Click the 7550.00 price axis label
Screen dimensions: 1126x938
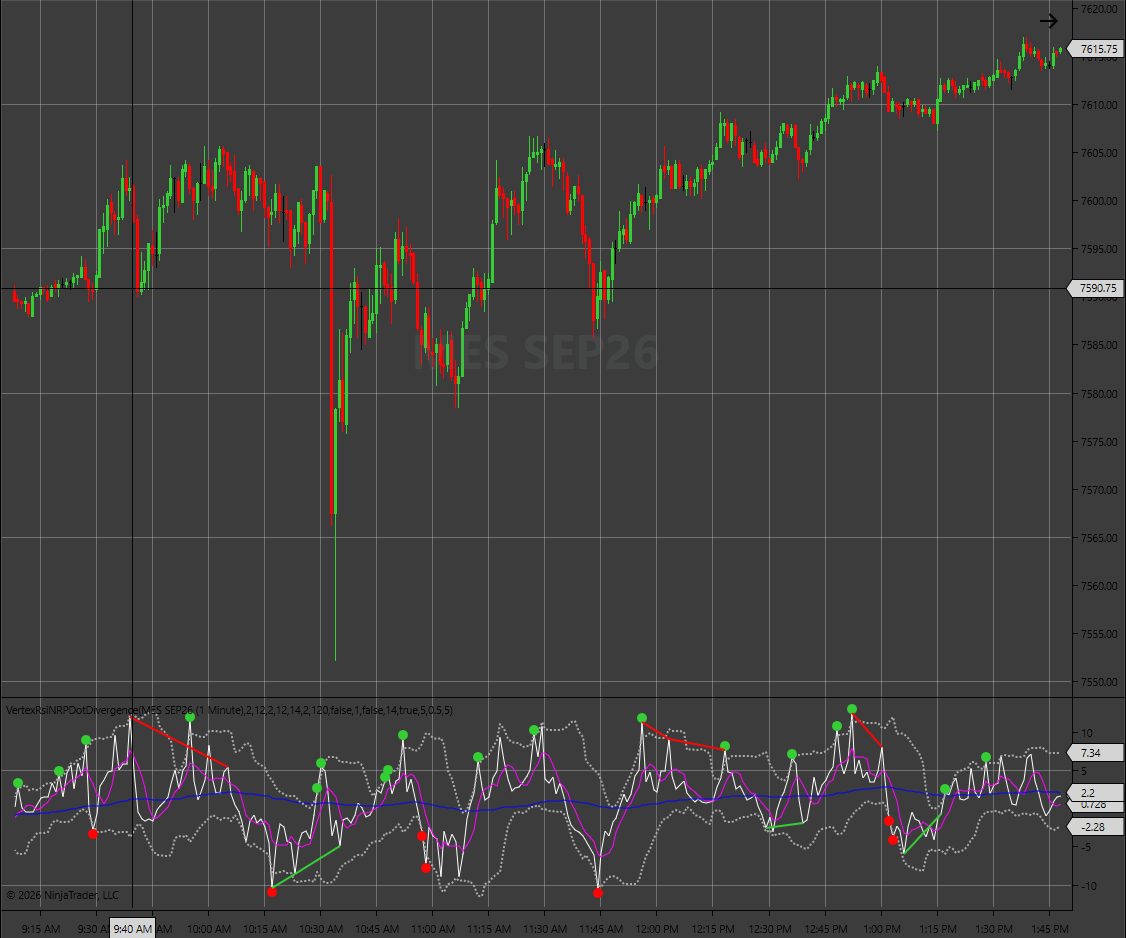pyautogui.click(x=1099, y=682)
